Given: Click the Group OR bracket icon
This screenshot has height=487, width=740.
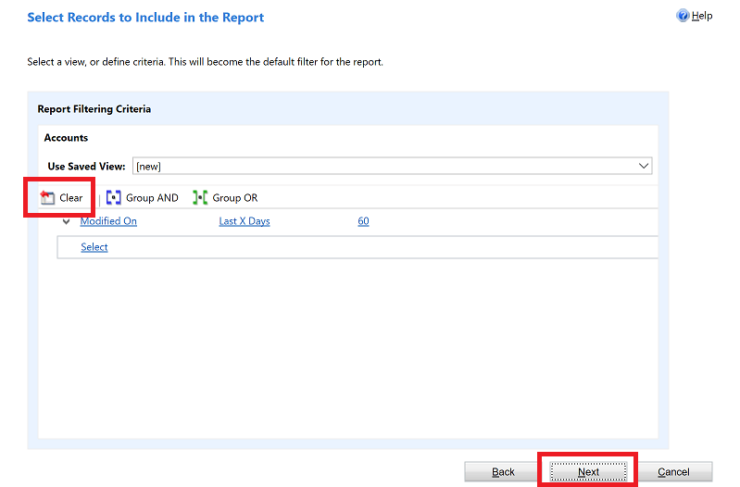Looking at the screenshot, I should point(200,197).
